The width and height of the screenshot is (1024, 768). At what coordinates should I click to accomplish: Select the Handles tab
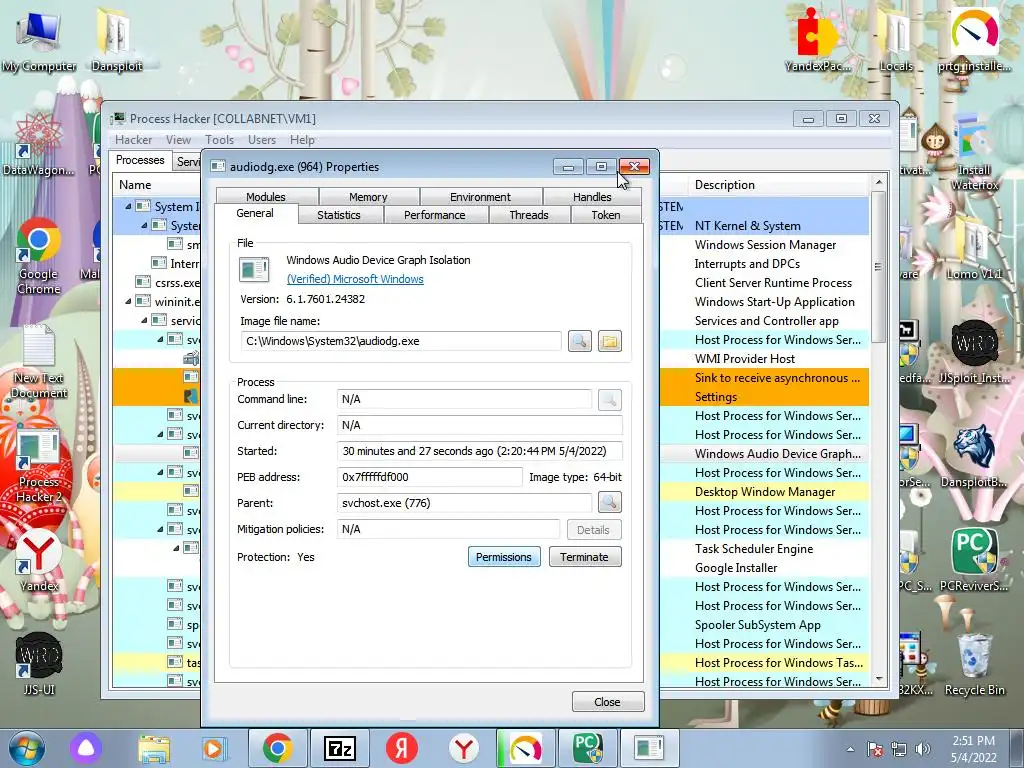592,197
